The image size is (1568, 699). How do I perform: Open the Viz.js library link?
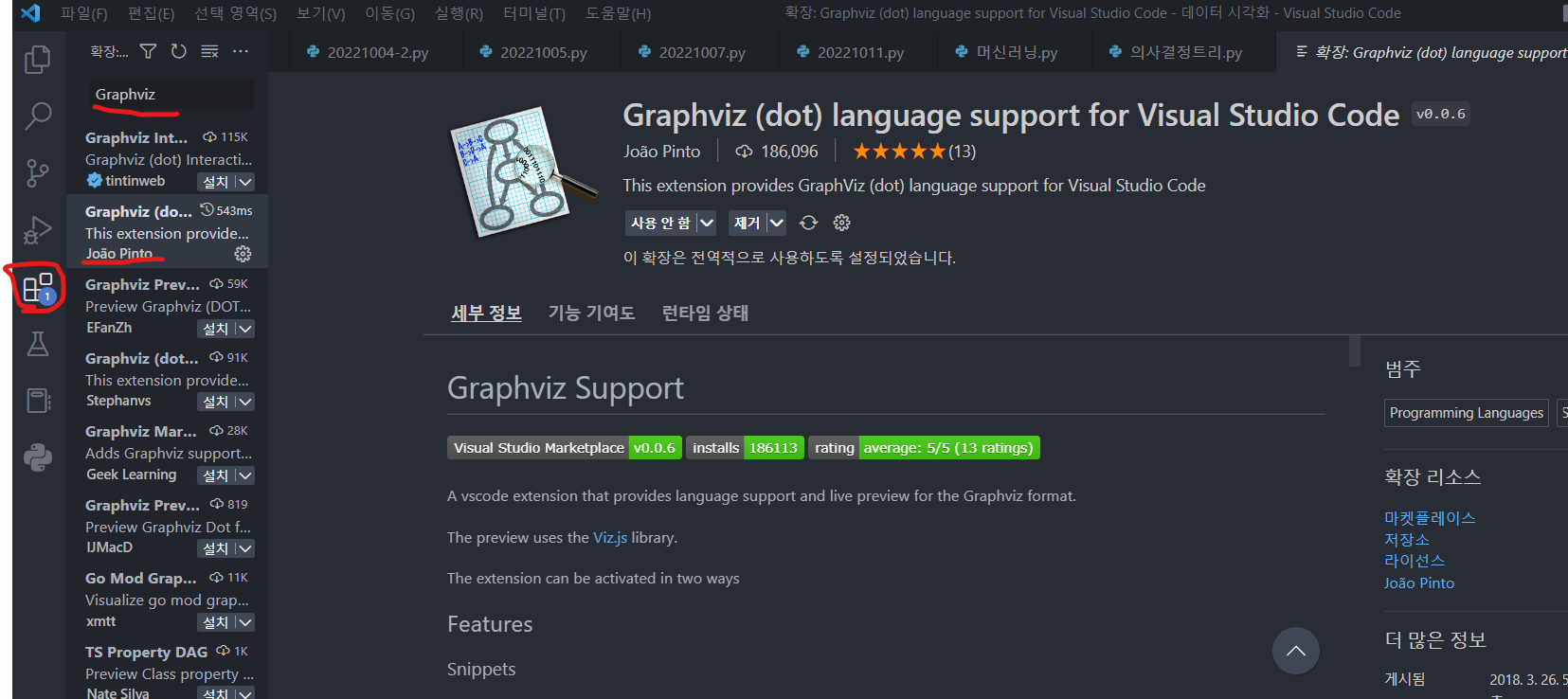click(x=610, y=537)
